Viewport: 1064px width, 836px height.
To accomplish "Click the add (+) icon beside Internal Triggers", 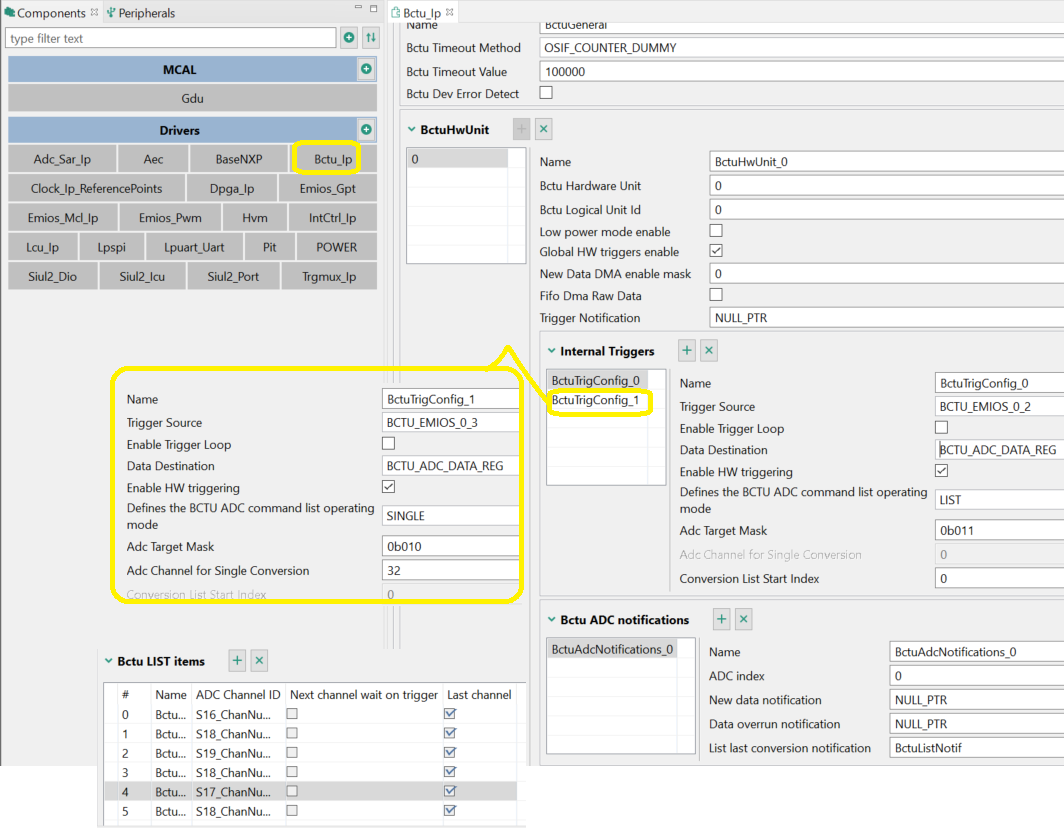I will coord(686,351).
